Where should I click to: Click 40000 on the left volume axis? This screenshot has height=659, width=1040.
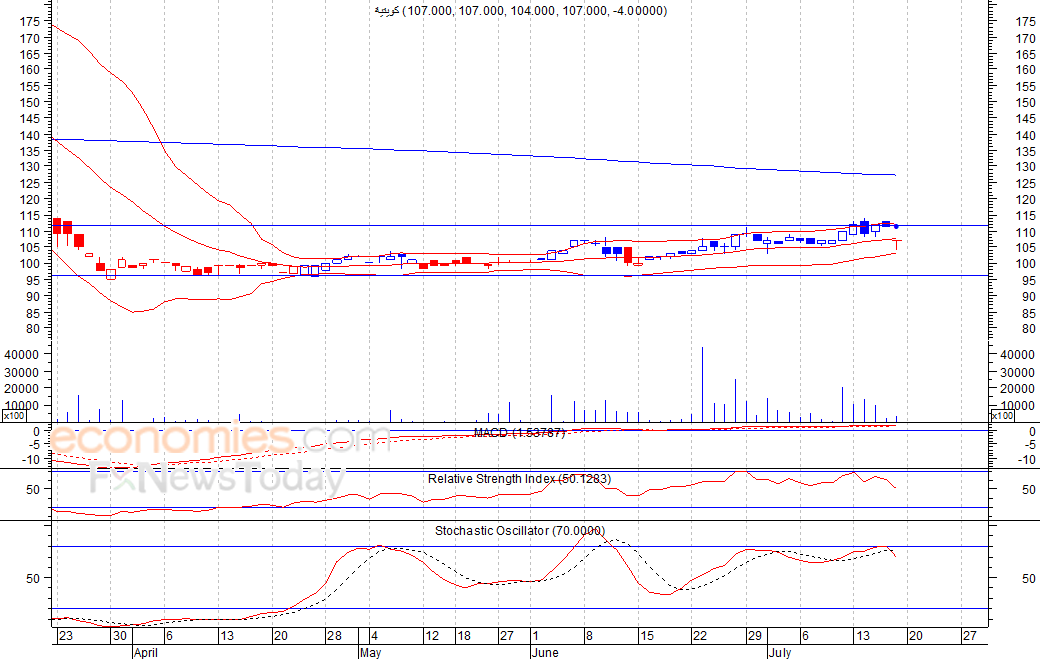(23, 355)
